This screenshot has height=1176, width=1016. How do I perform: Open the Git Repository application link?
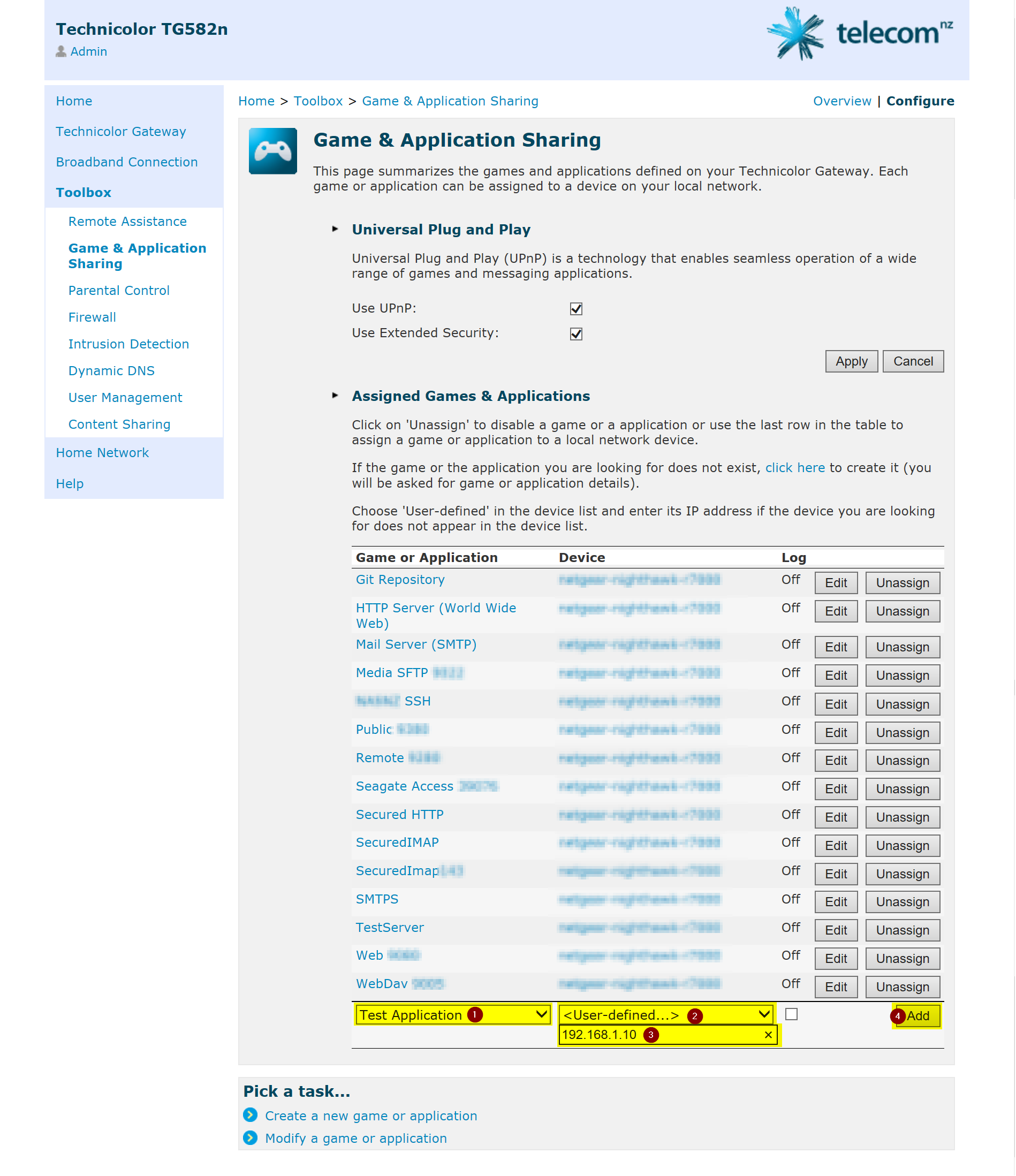[x=400, y=580]
